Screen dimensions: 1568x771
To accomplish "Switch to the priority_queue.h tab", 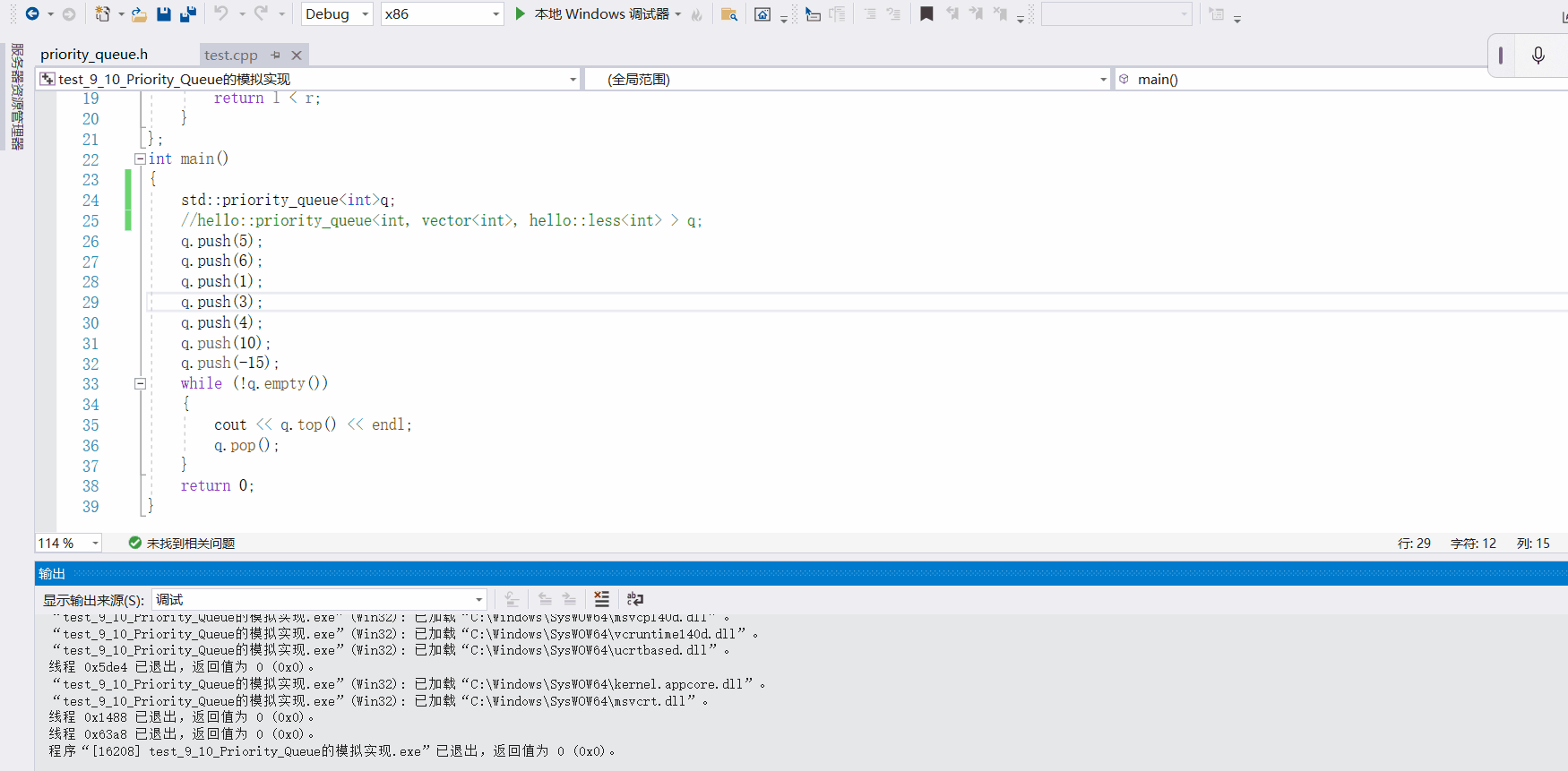I will coord(94,54).
